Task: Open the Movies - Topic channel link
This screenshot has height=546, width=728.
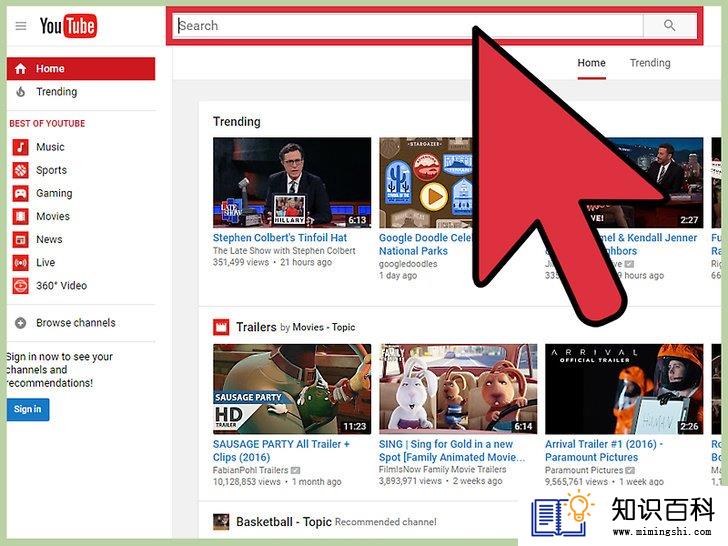Action: click(x=324, y=327)
